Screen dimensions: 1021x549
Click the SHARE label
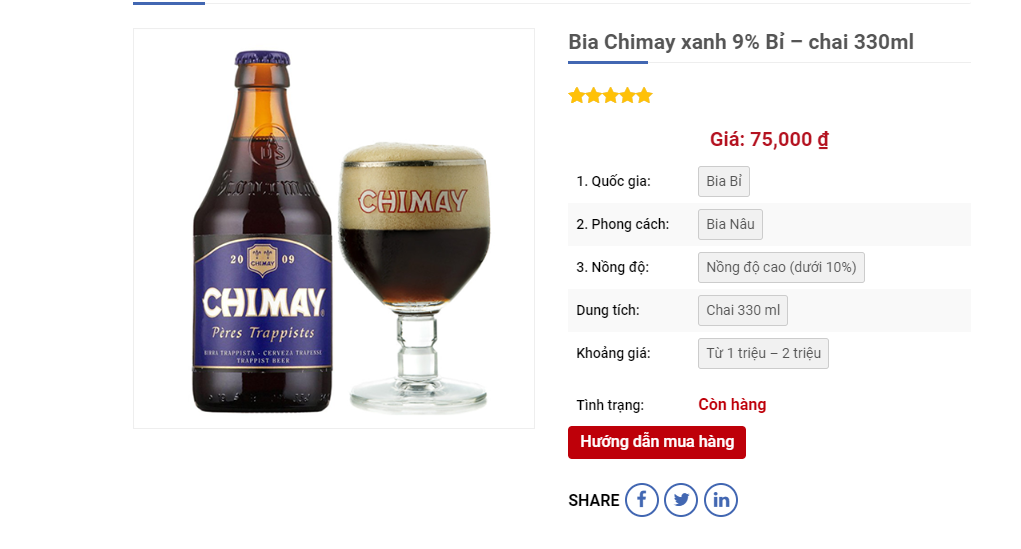[x=594, y=500]
